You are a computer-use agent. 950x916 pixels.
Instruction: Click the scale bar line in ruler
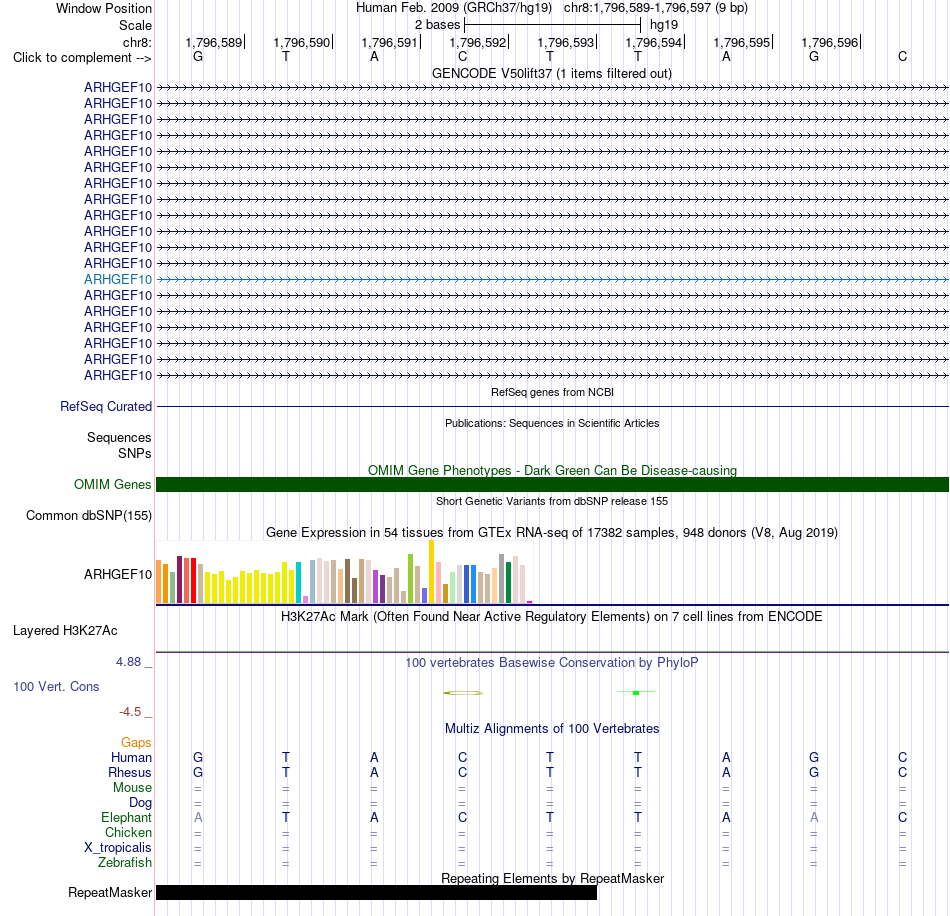[552, 25]
